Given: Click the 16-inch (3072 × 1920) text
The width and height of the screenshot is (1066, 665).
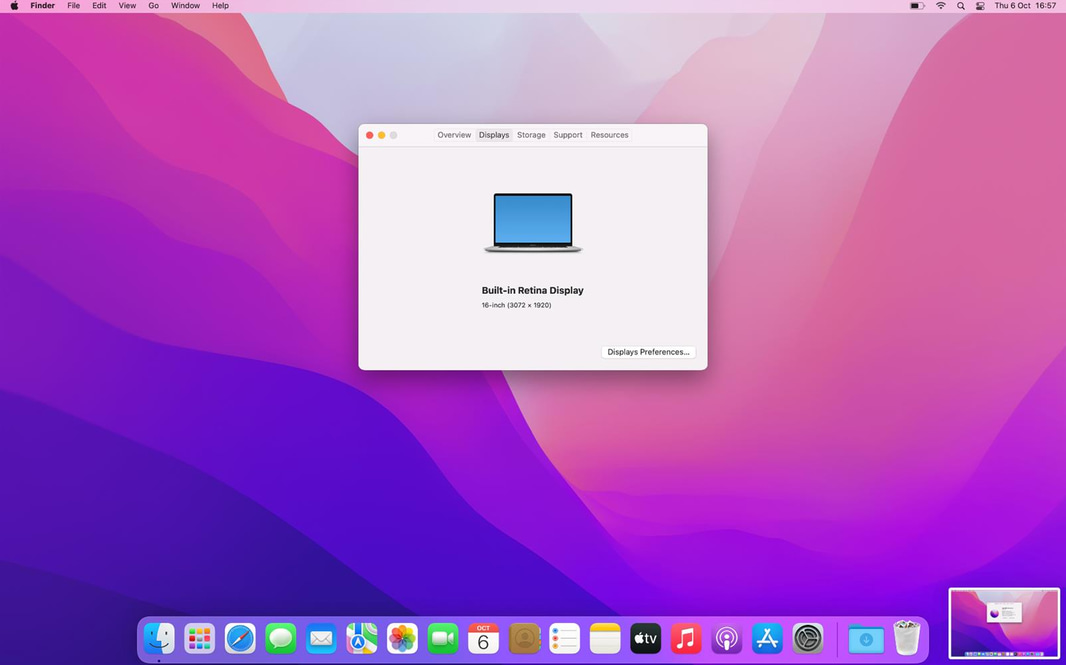Looking at the screenshot, I should point(517,305).
